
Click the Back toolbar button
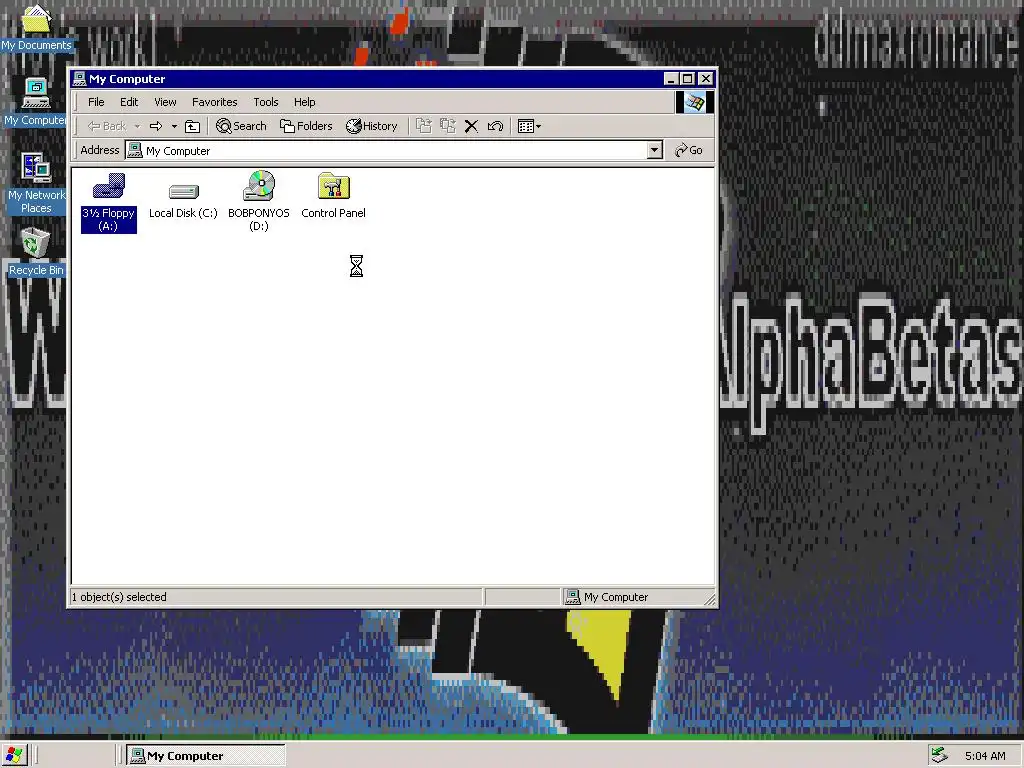coord(106,126)
